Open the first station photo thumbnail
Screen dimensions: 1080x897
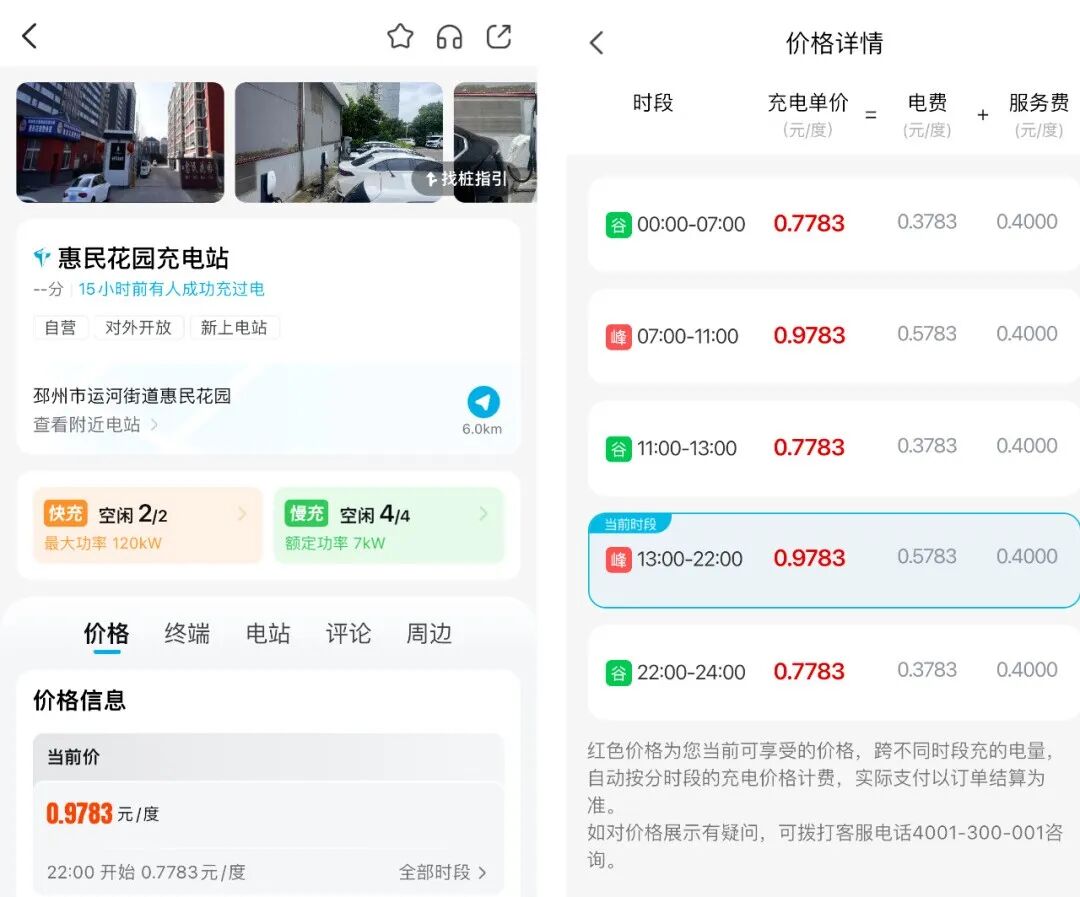click(120, 141)
